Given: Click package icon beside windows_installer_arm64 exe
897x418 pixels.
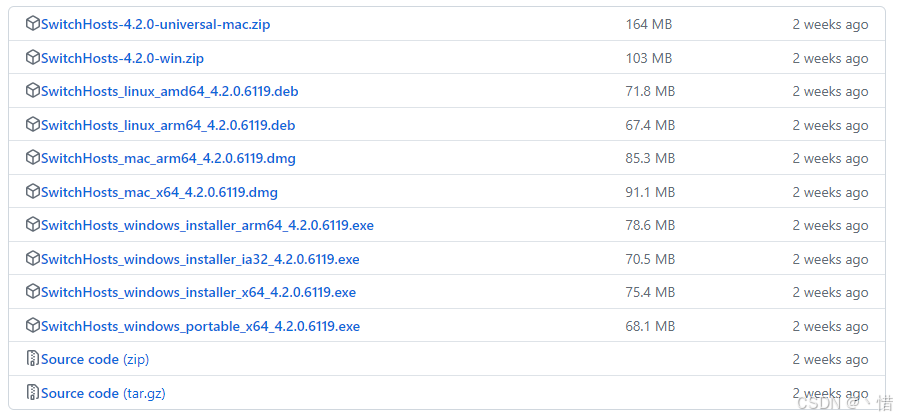Looking at the screenshot, I should 33,225.
